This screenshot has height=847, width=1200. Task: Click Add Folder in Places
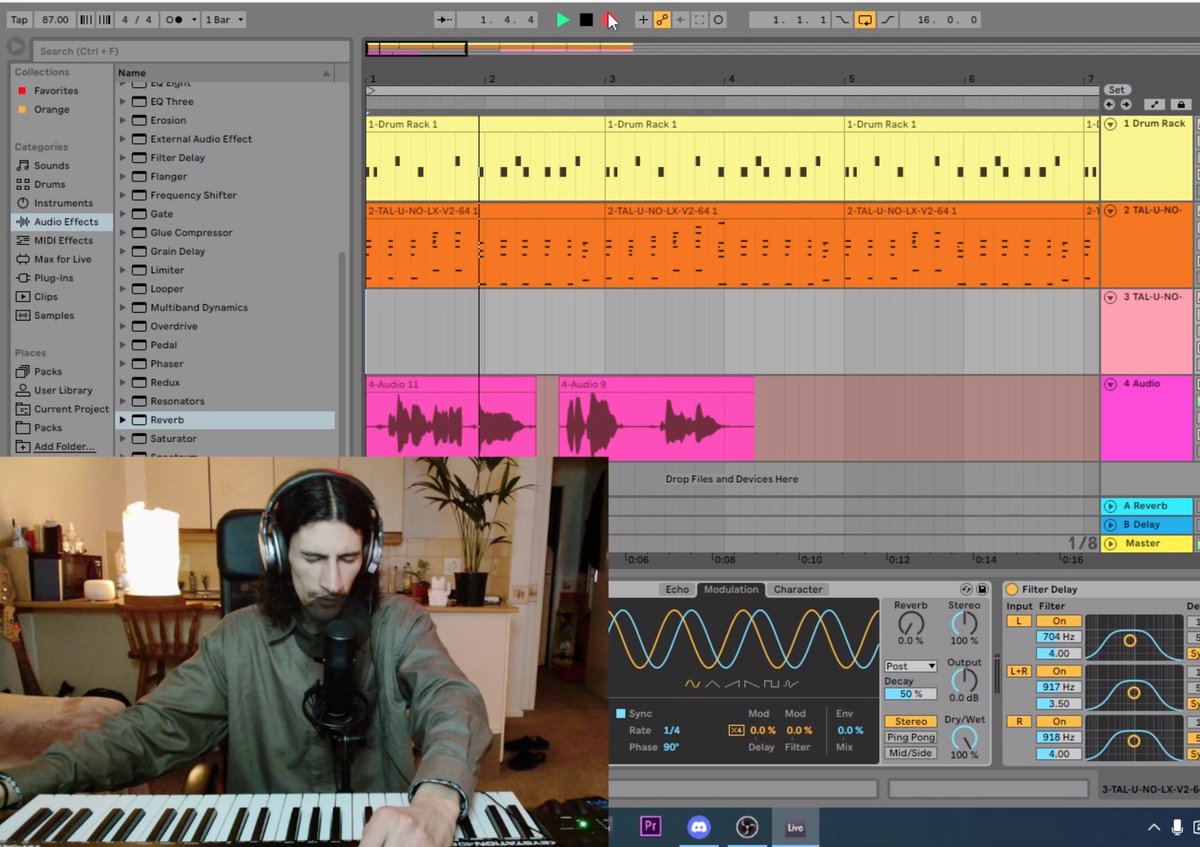coord(64,447)
